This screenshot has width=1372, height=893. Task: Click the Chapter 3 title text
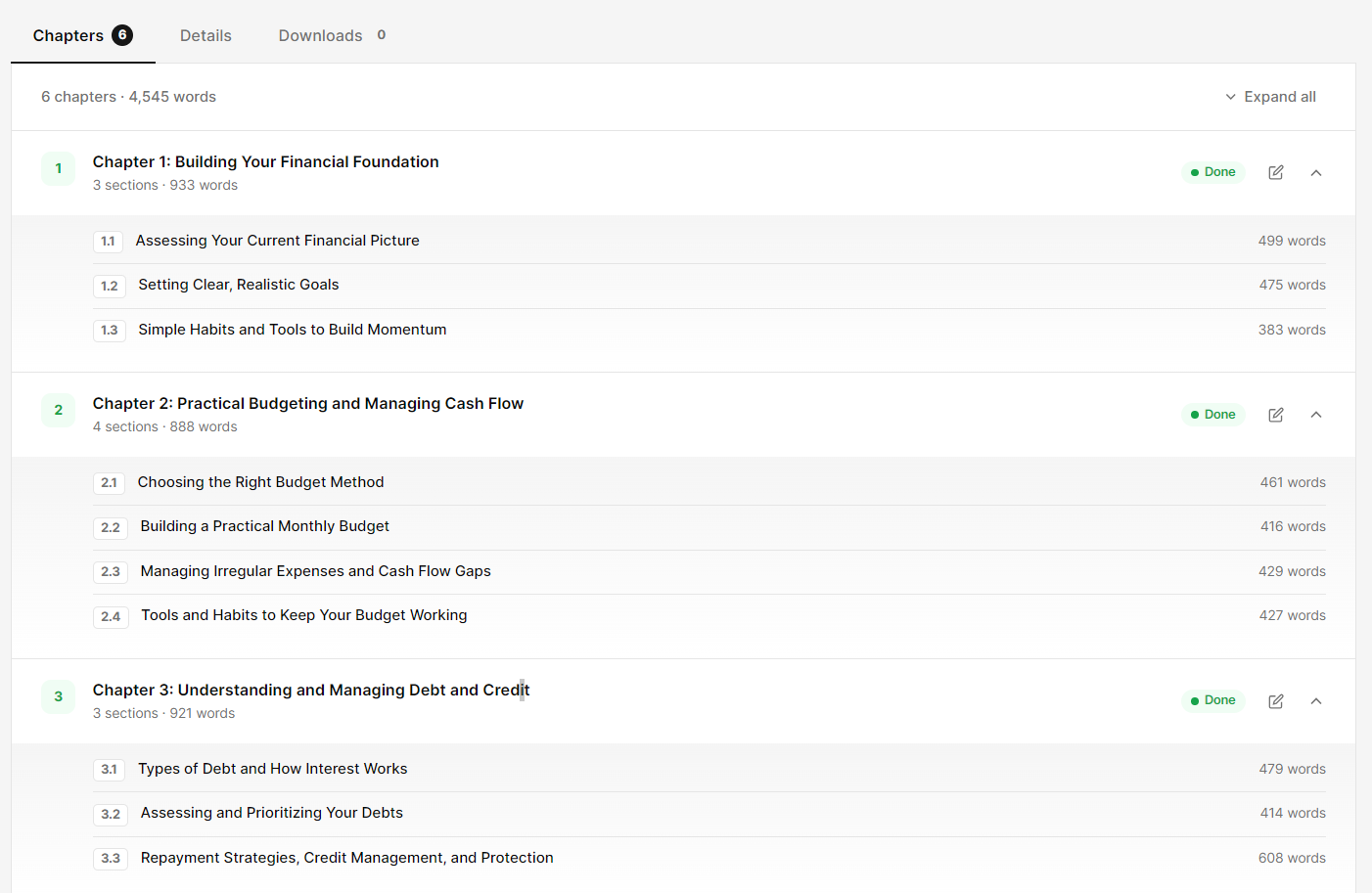tap(311, 690)
